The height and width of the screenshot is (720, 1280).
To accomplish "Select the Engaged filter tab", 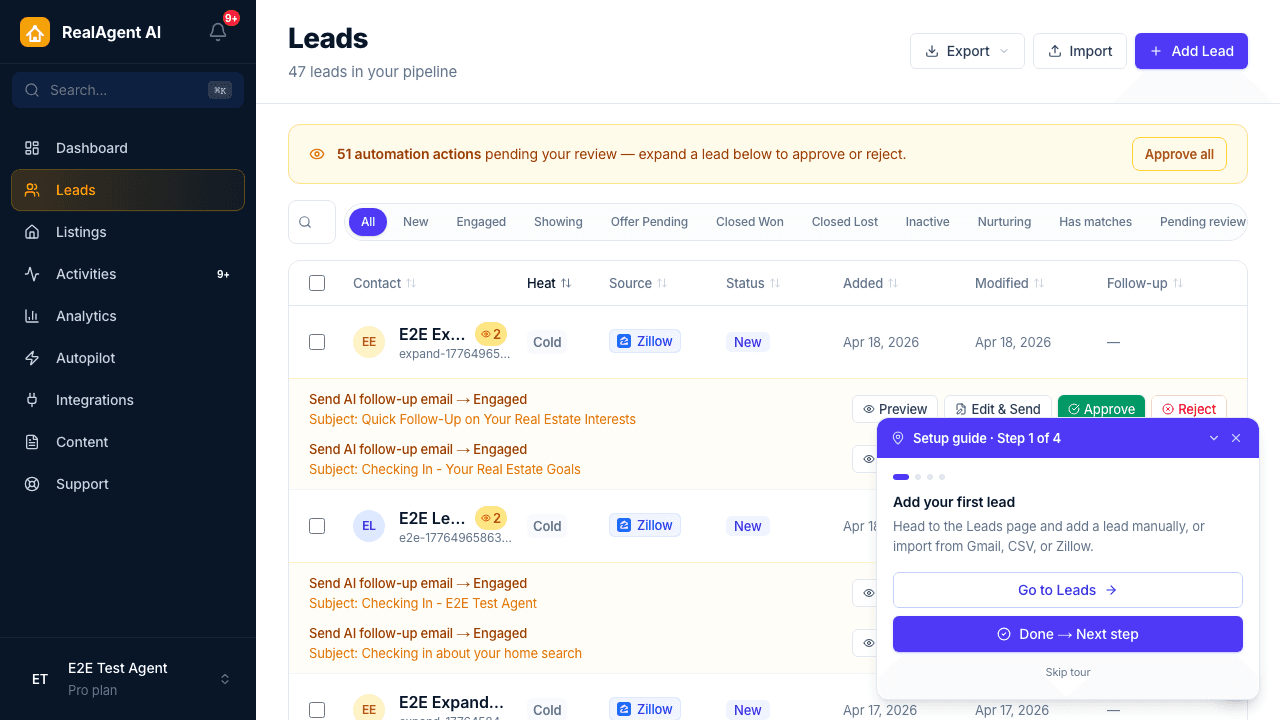I will 480,221.
